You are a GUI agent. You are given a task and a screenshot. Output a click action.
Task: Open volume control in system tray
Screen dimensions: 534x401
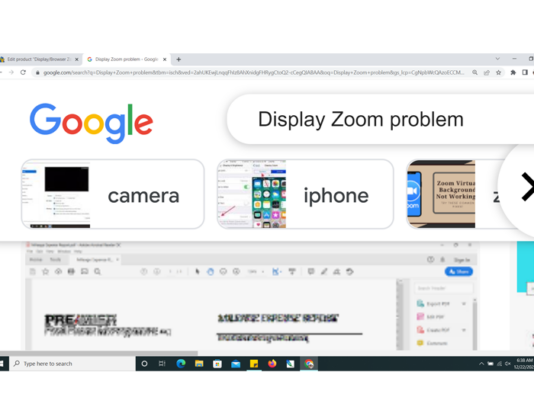(508, 364)
